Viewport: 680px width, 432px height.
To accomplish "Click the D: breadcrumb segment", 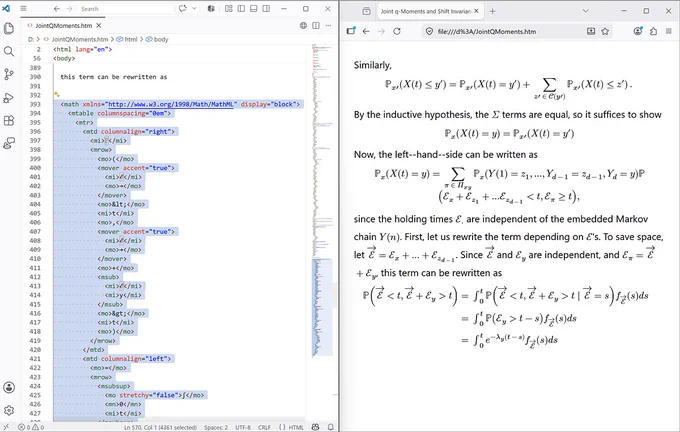I will pyautogui.click(x=31, y=39).
